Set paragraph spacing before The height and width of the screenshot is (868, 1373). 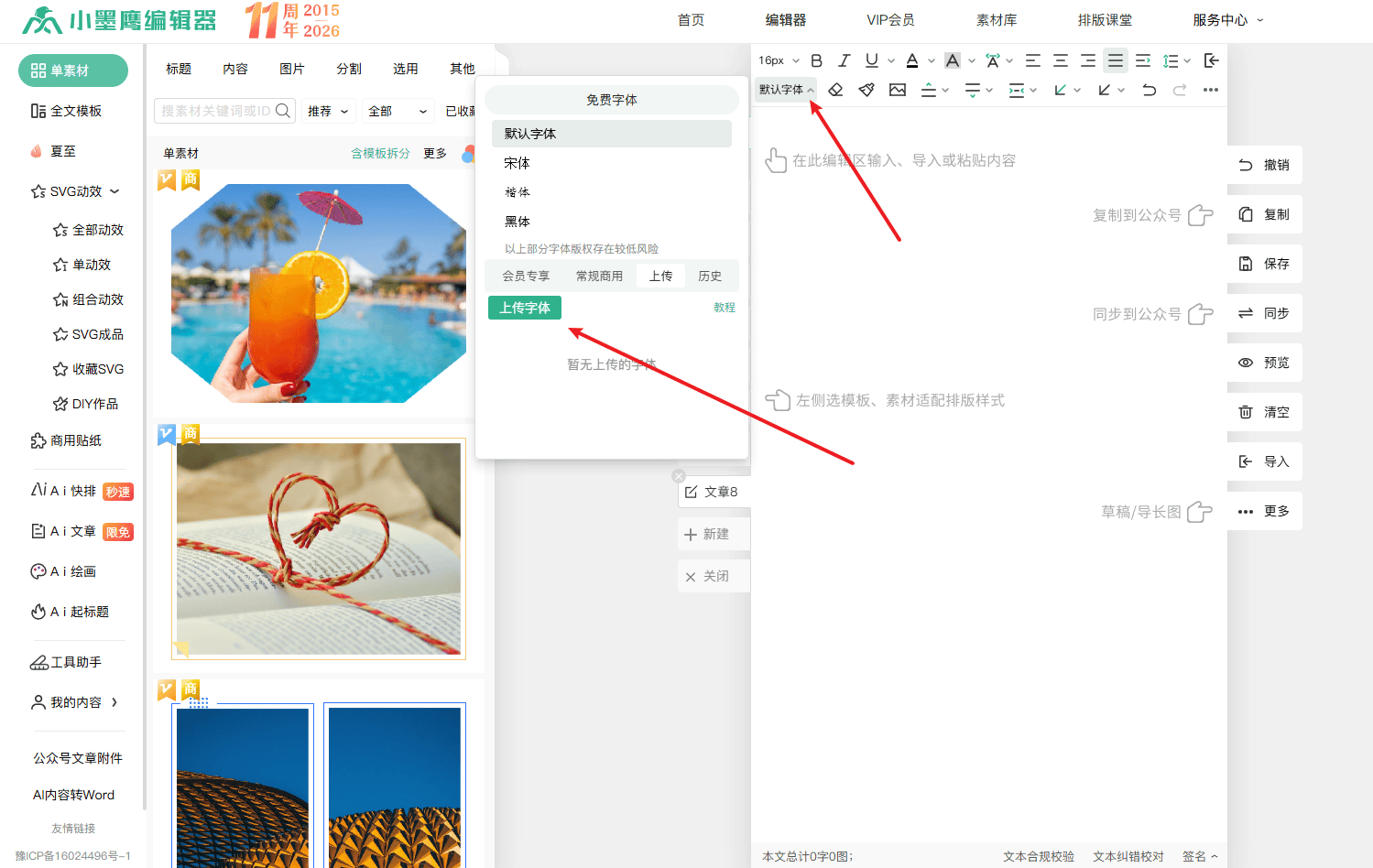pyautogui.click(x=929, y=90)
